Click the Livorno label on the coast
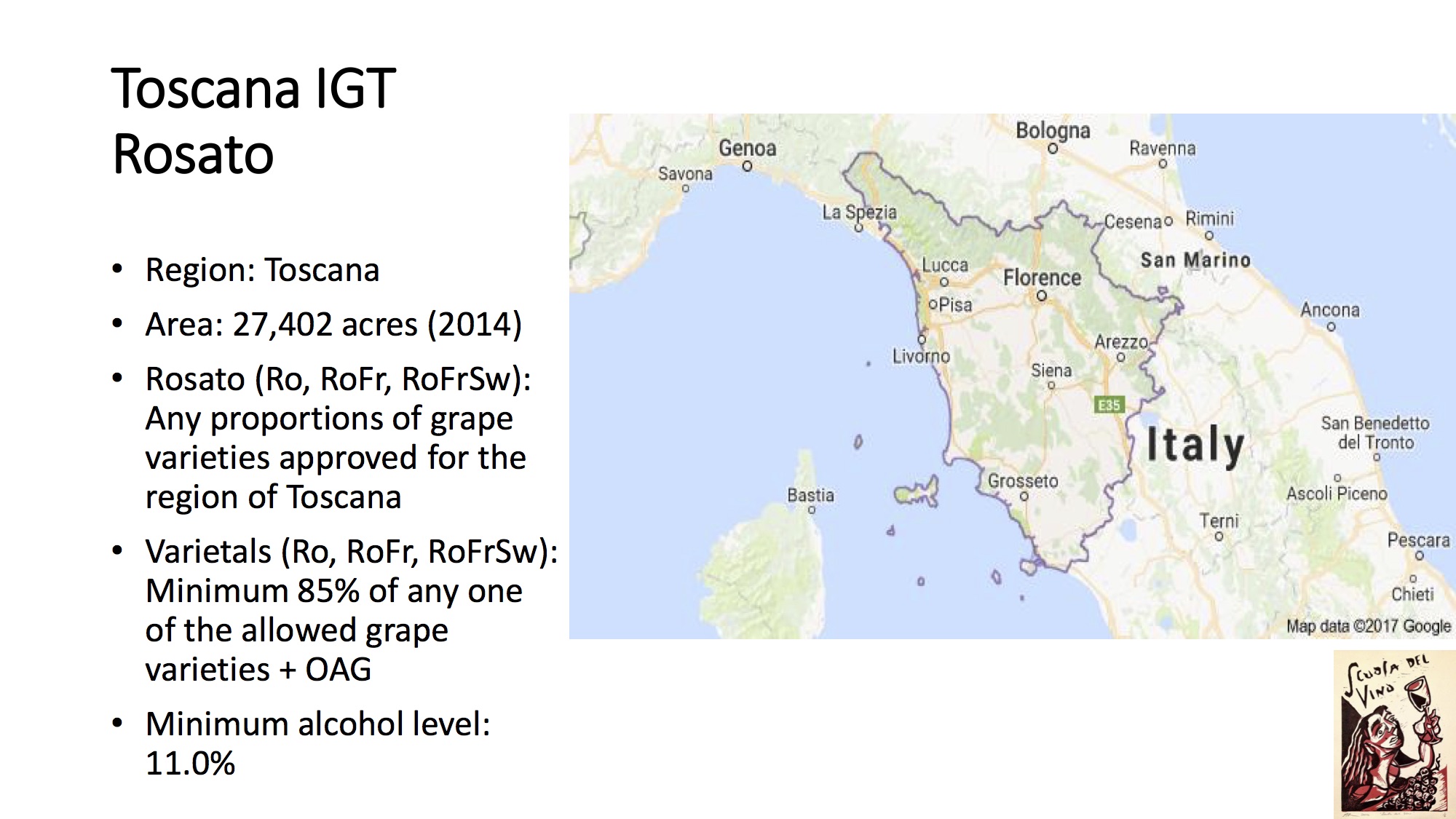The height and width of the screenshot is (819, 1456). click(x=921, y=356)
